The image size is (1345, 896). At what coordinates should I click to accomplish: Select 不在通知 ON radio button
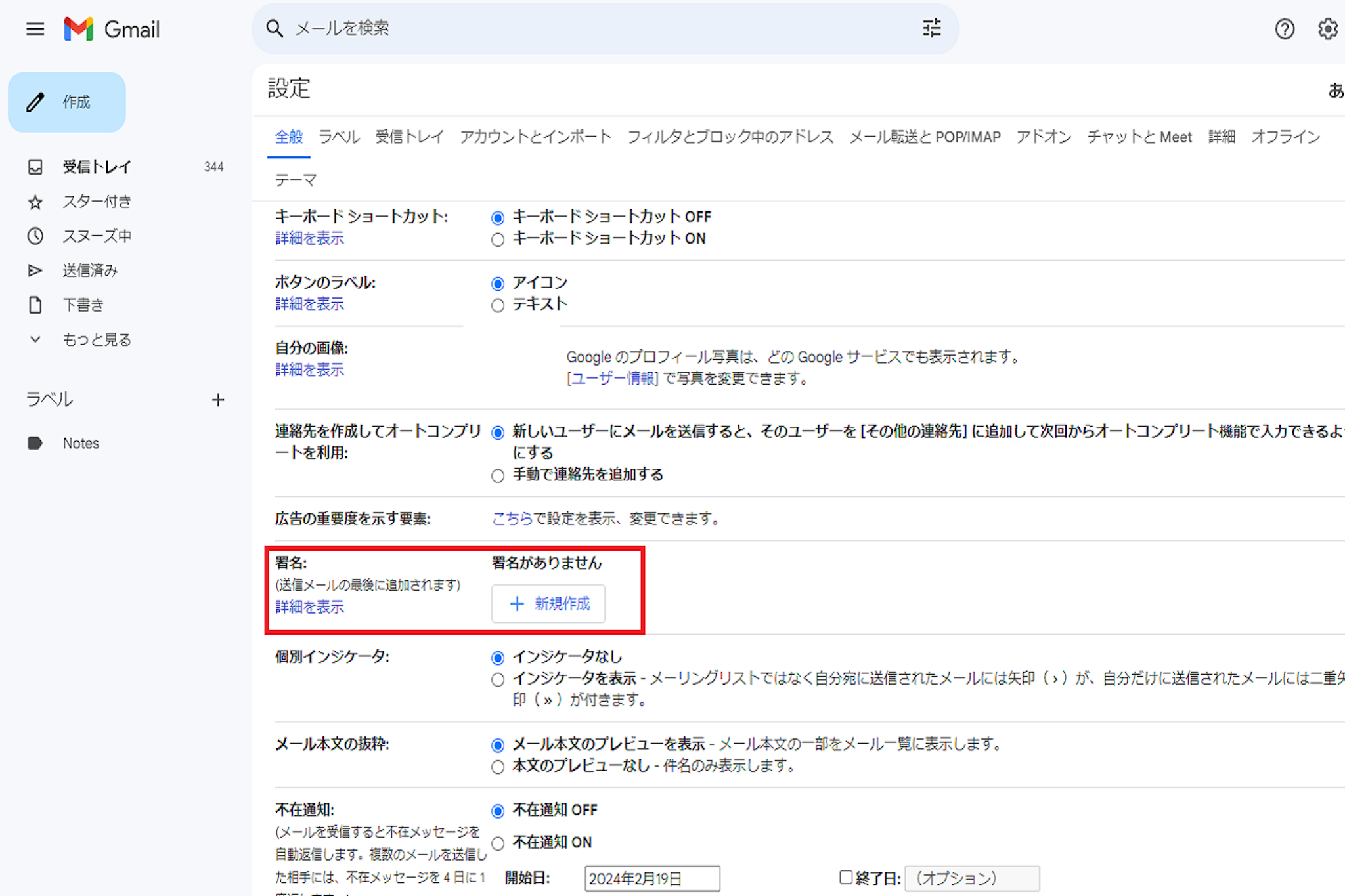(x=498, y=843)
